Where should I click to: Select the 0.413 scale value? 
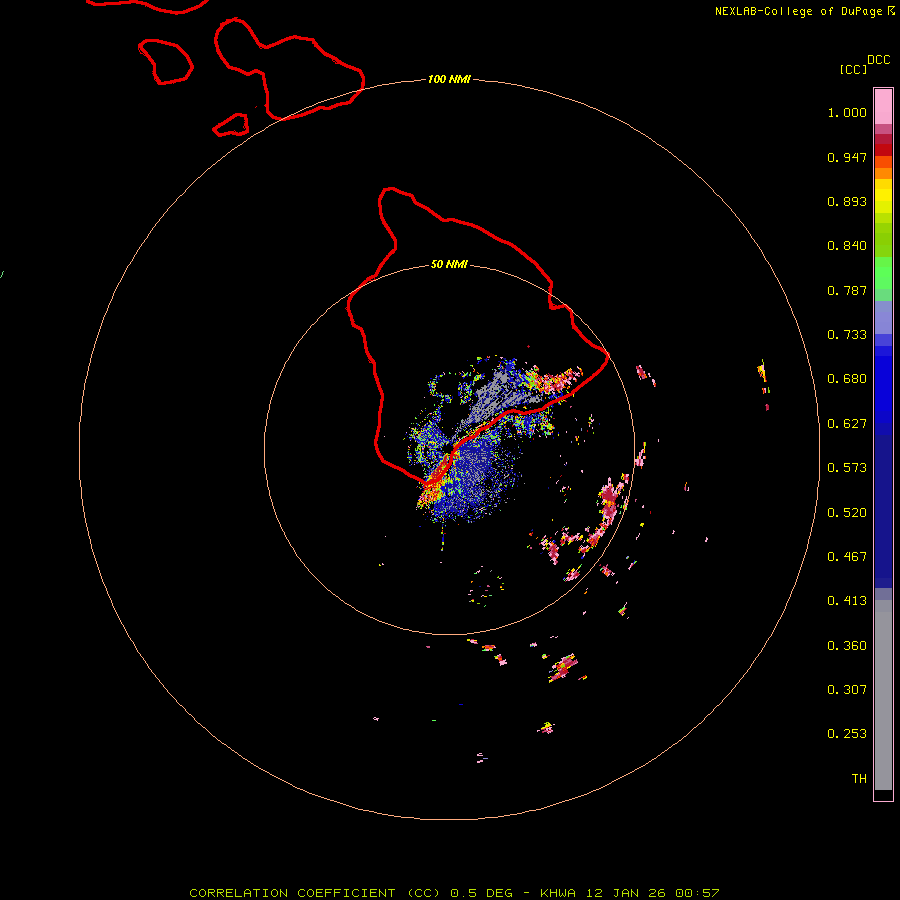click(x=847, y=601)
